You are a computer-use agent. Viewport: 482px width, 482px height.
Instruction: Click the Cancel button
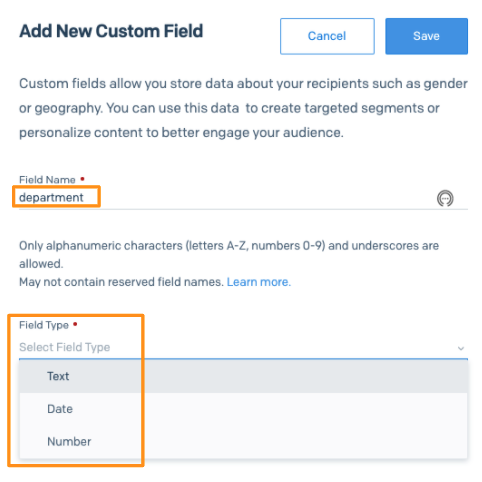pos(327,36)
